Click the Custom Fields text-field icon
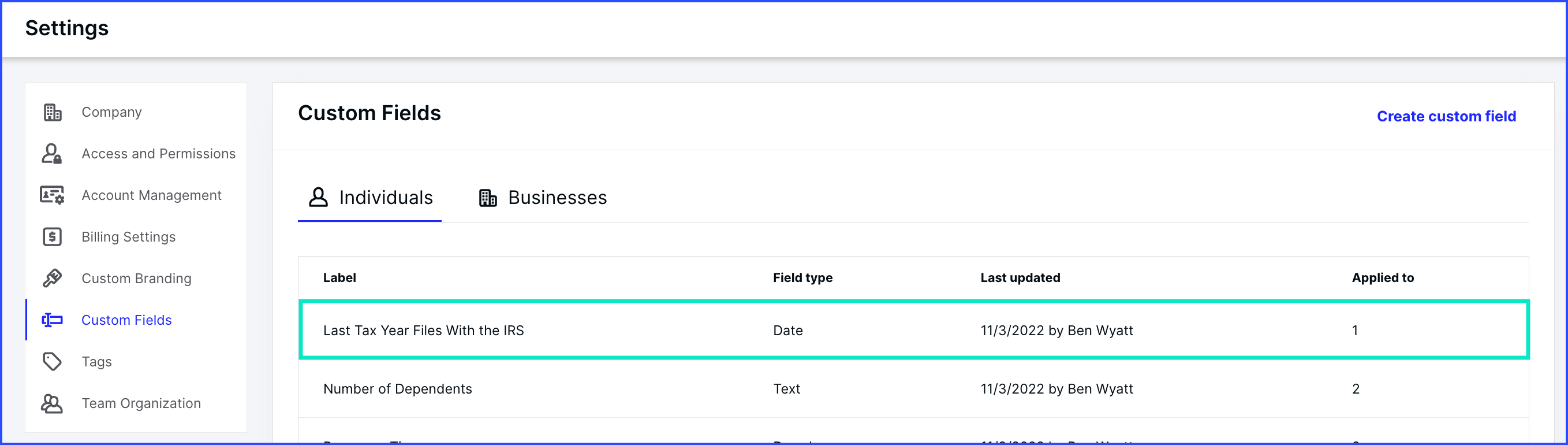Screen dimensions: 1568x445 (x=53, y=320)
